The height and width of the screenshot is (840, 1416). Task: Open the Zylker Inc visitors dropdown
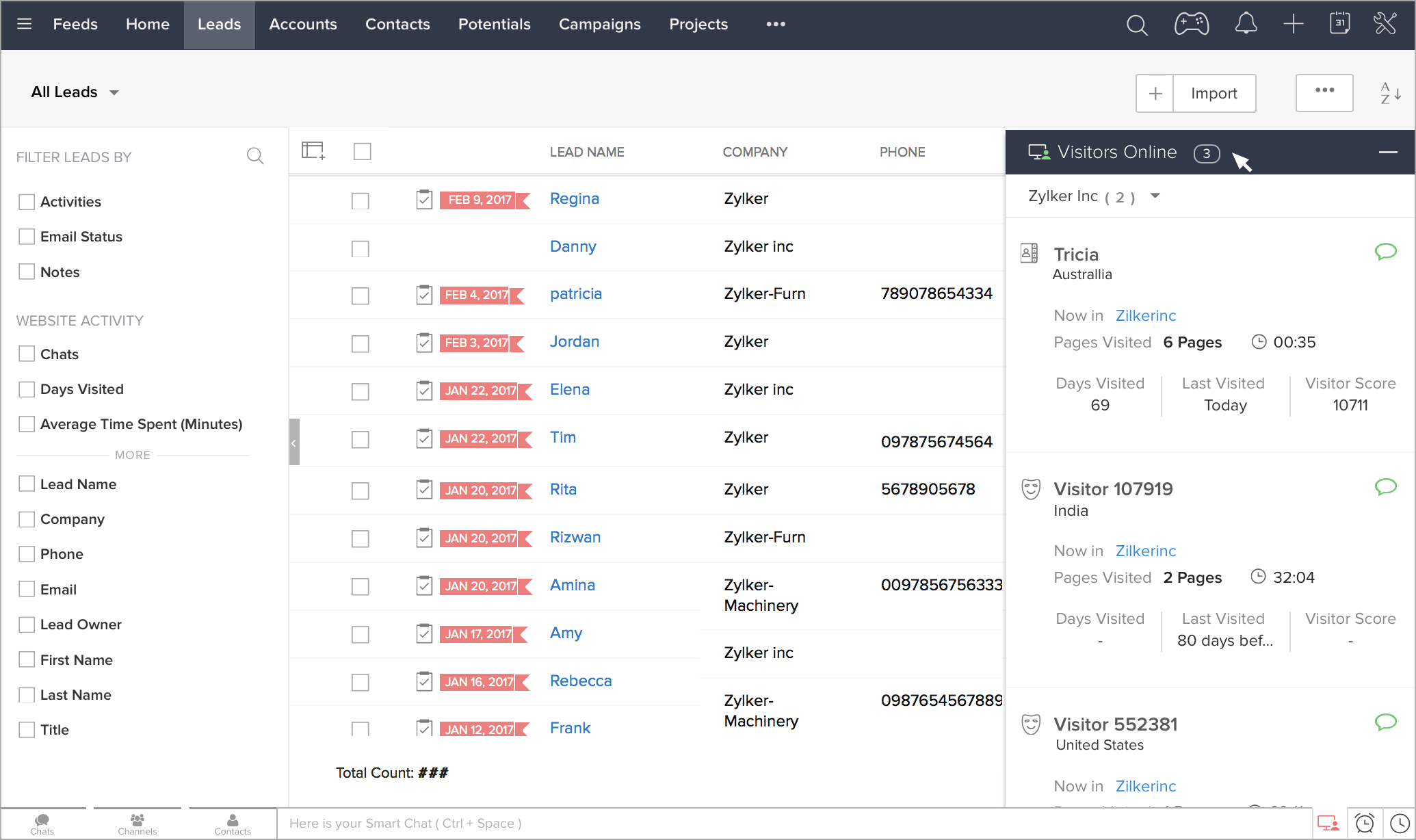[x=1155, y=196]
